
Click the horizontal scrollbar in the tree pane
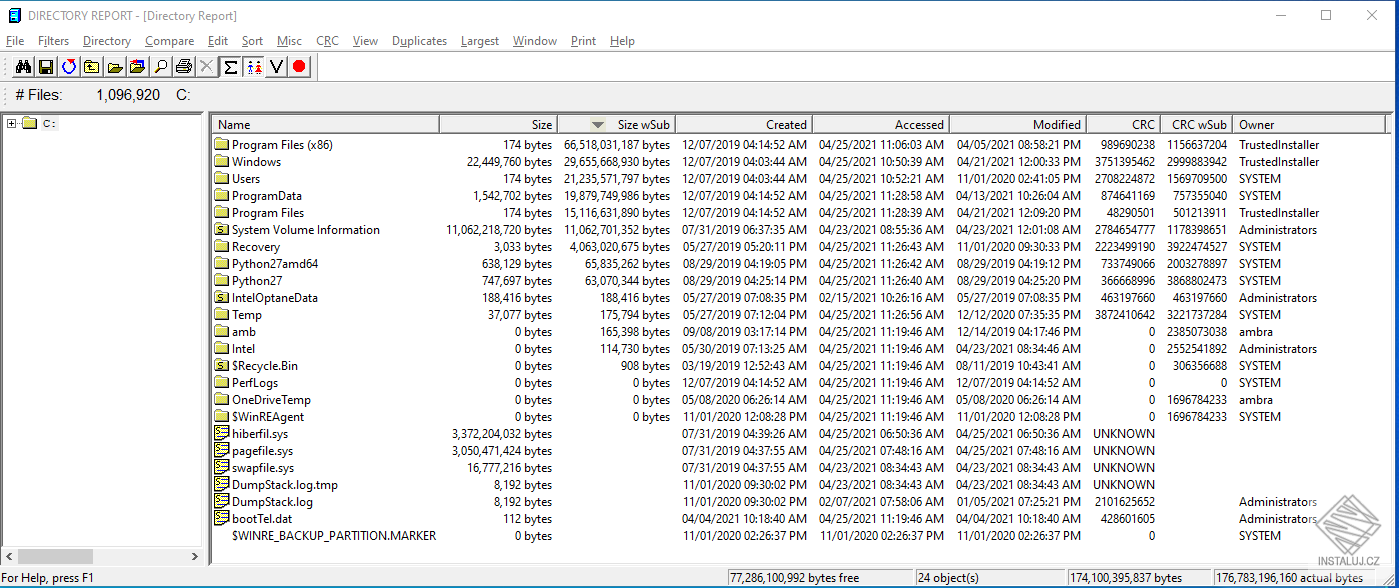click(x=55, y=555)
